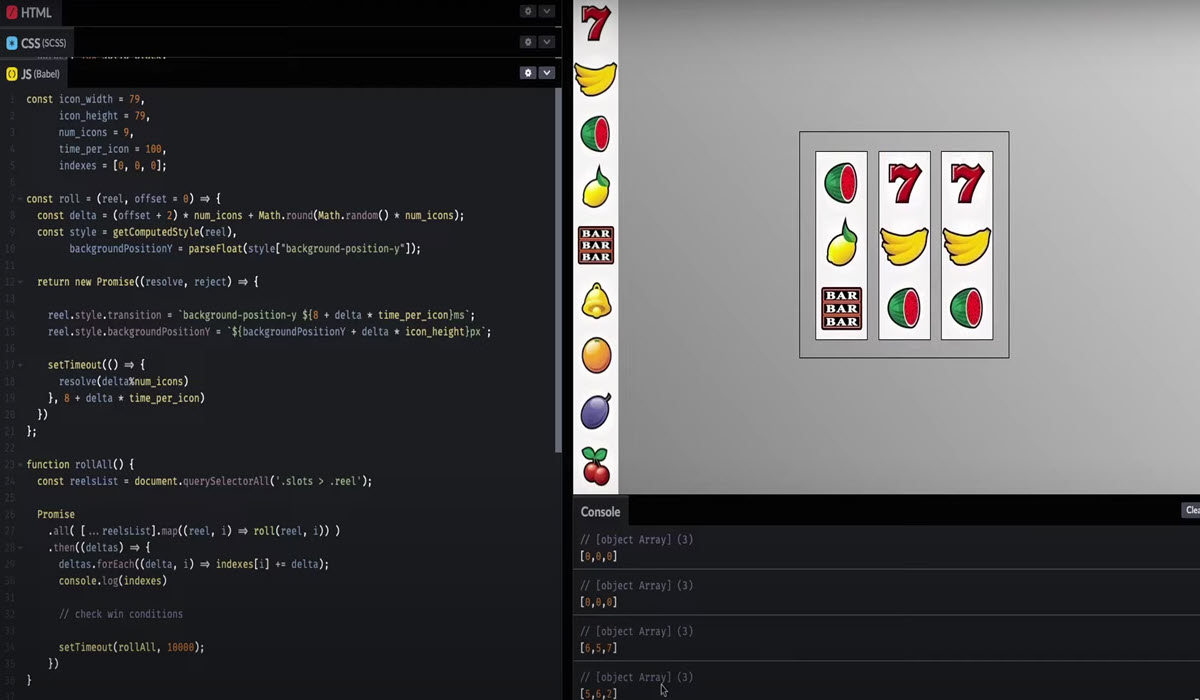This screenshot has height=700, width=1200.
Task: Click the cherries icon in sprite strip
Action: [x=596, y=466]
